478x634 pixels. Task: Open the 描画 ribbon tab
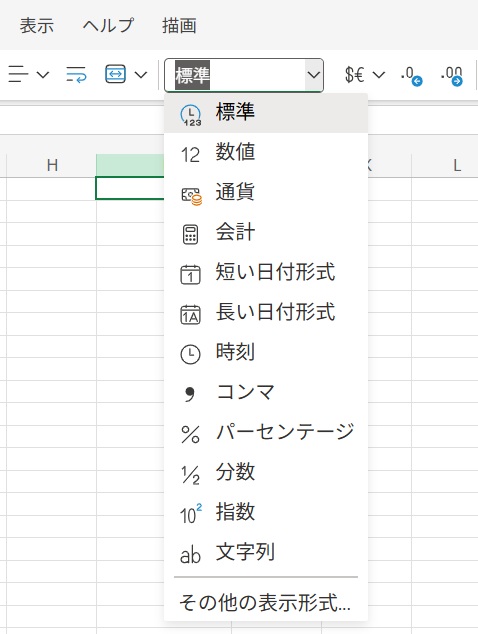pos(179,25)
